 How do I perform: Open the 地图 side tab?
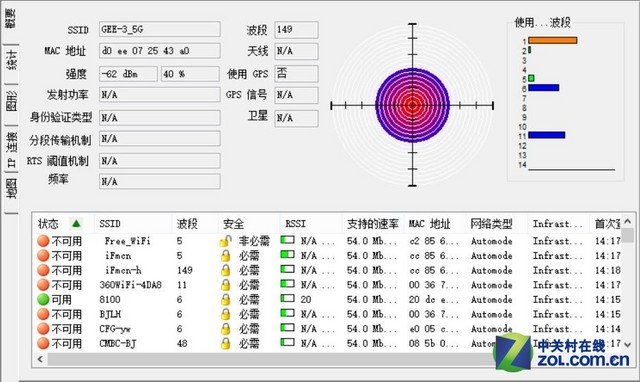tap(11, 189)
